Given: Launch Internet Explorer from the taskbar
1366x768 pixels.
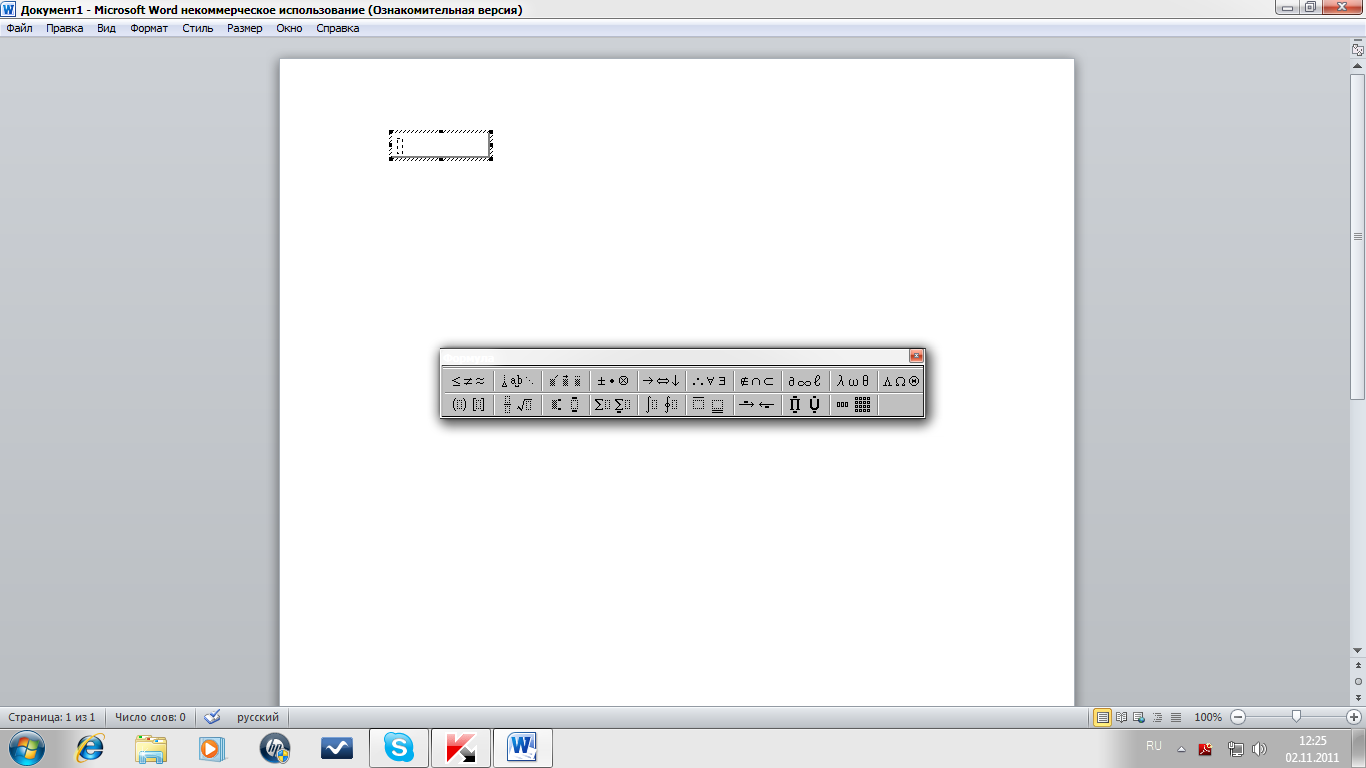Looking at the screenshot, I should (90, 748).
